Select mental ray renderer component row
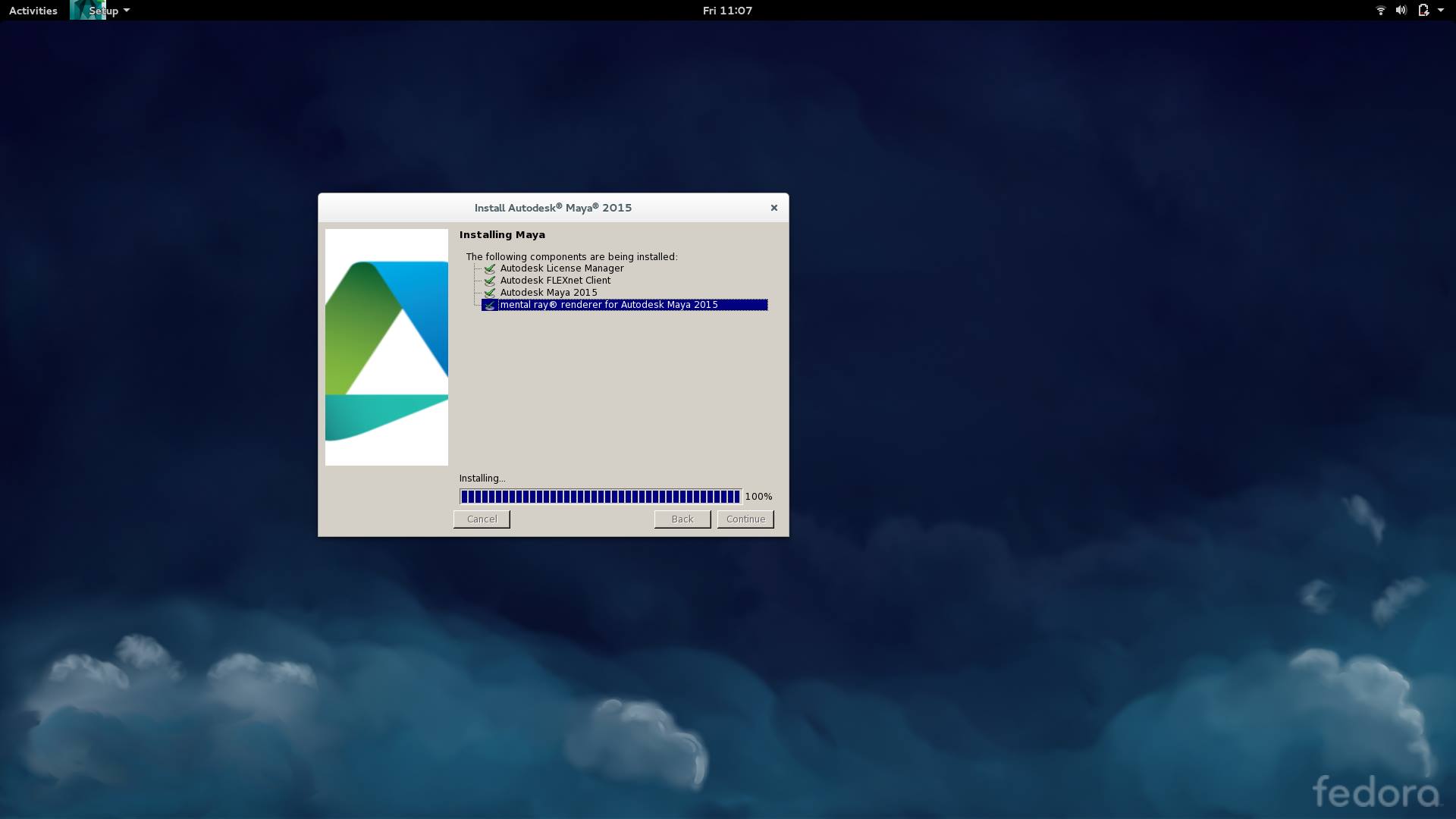1456x819 pixels. click(x=625, y=305)
